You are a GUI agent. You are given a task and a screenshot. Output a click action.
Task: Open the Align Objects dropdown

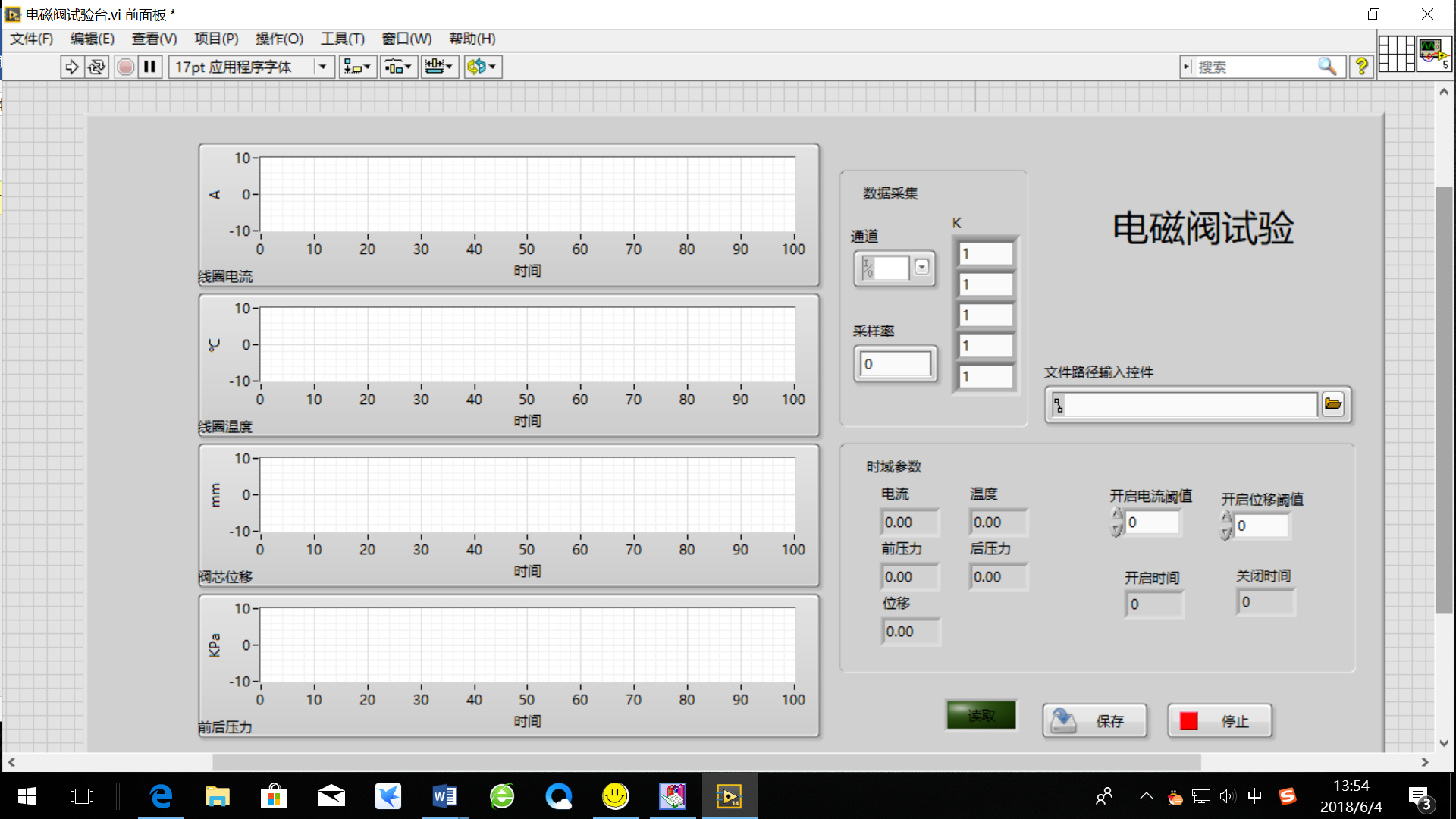click(x=356, y=67)
